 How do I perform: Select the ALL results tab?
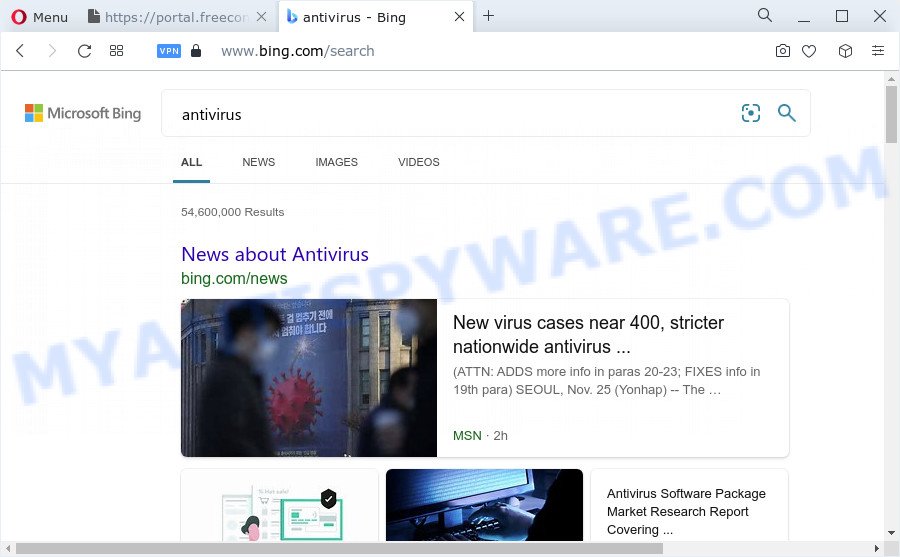(191, 163)
